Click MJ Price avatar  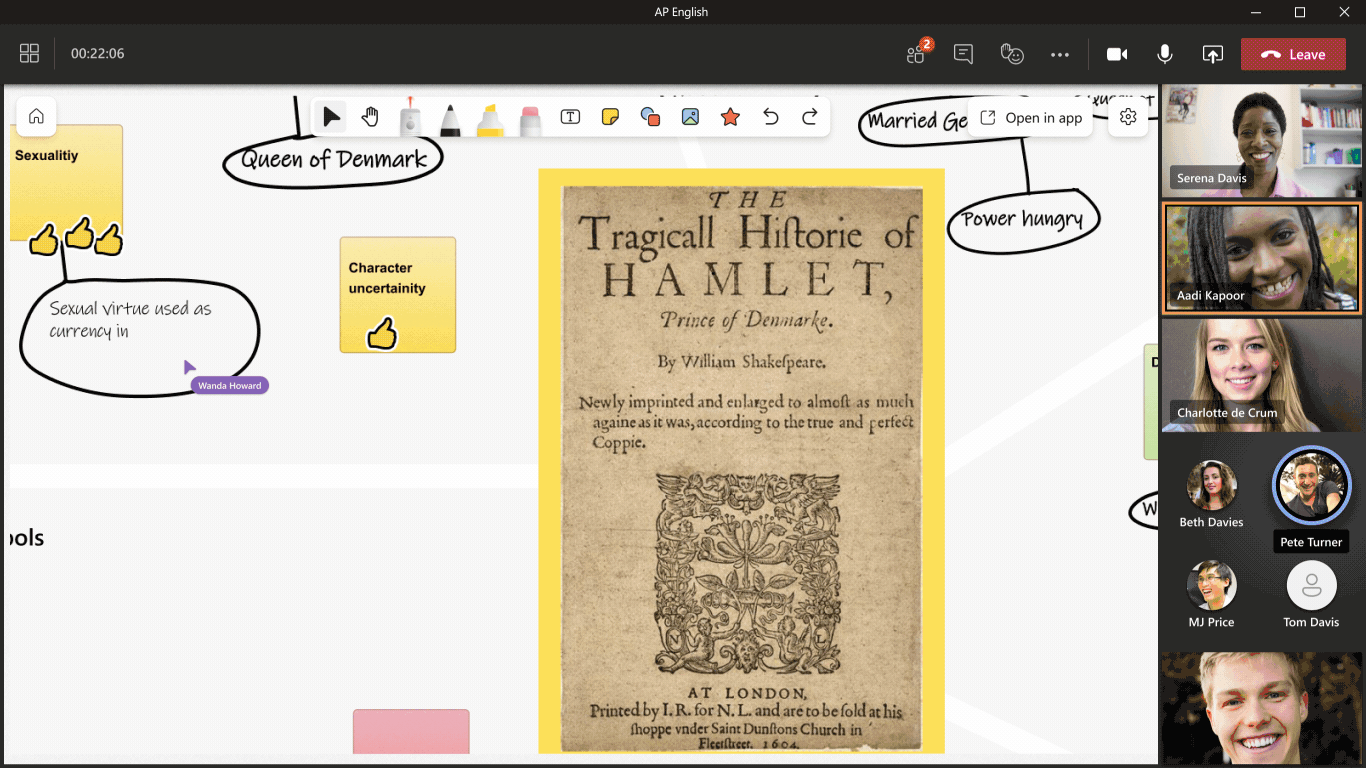1211,585
